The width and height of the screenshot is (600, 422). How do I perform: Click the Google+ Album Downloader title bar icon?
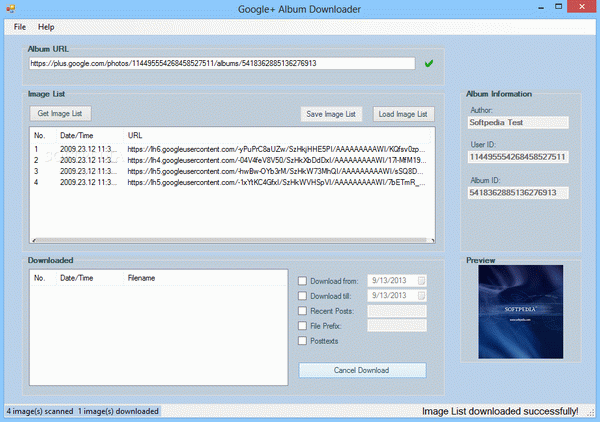point(10,8)
